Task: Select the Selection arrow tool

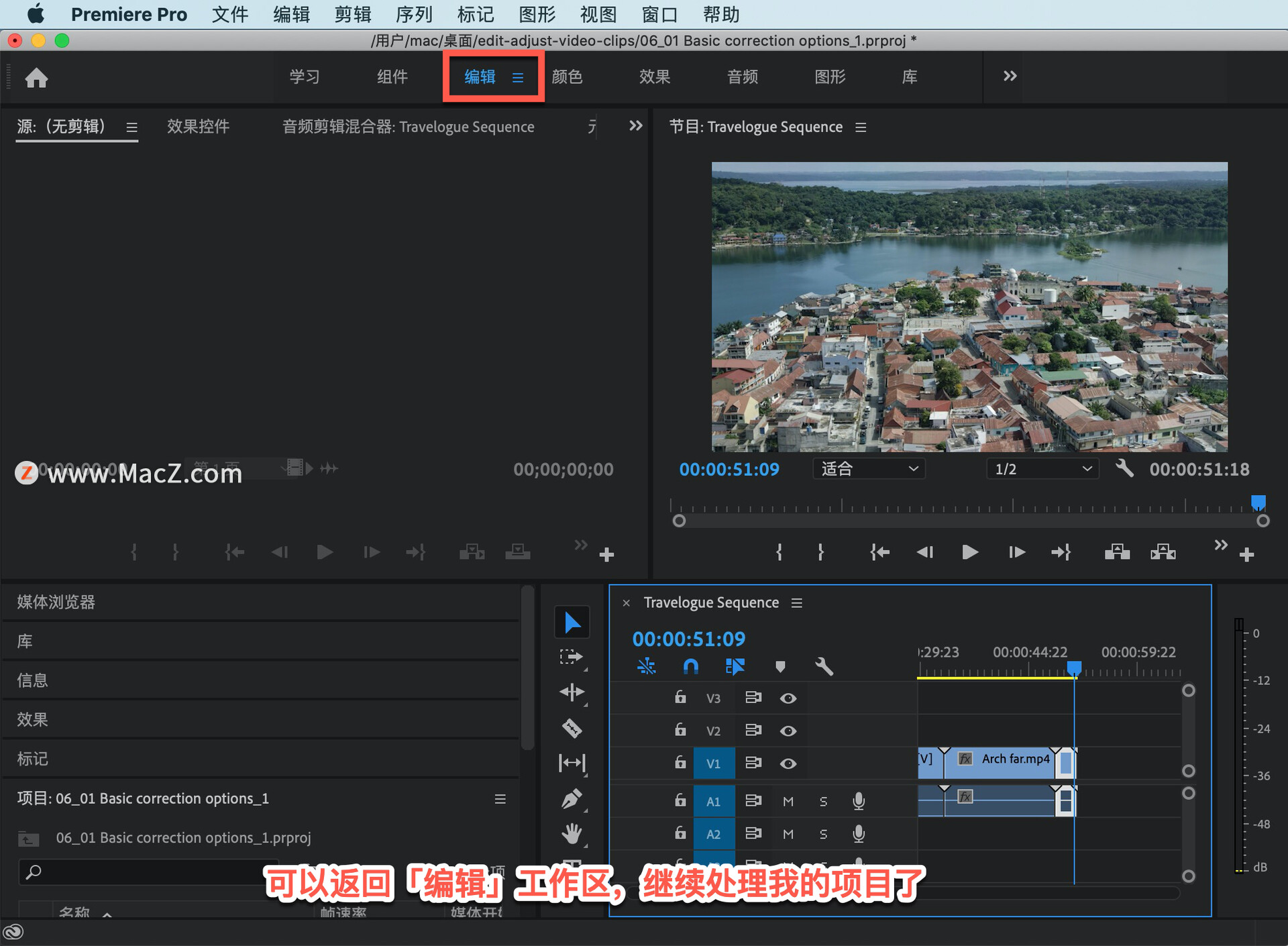Action: pyautogui.click(x=572, y=623)
